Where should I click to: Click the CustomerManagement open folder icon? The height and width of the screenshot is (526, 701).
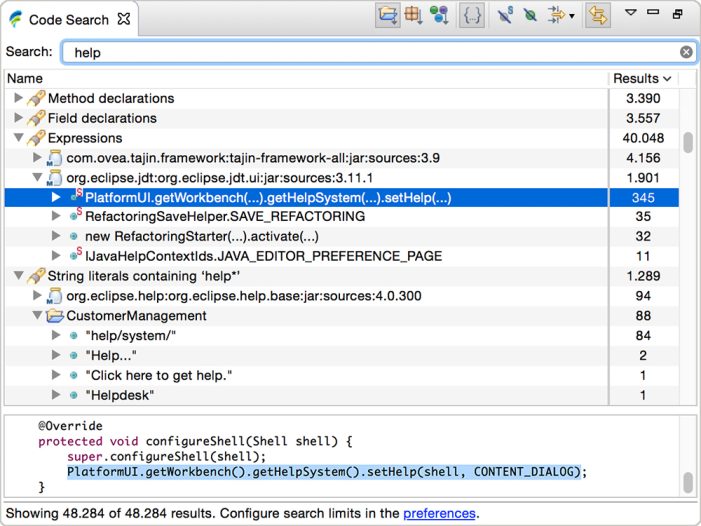click(x=55, y=316)
